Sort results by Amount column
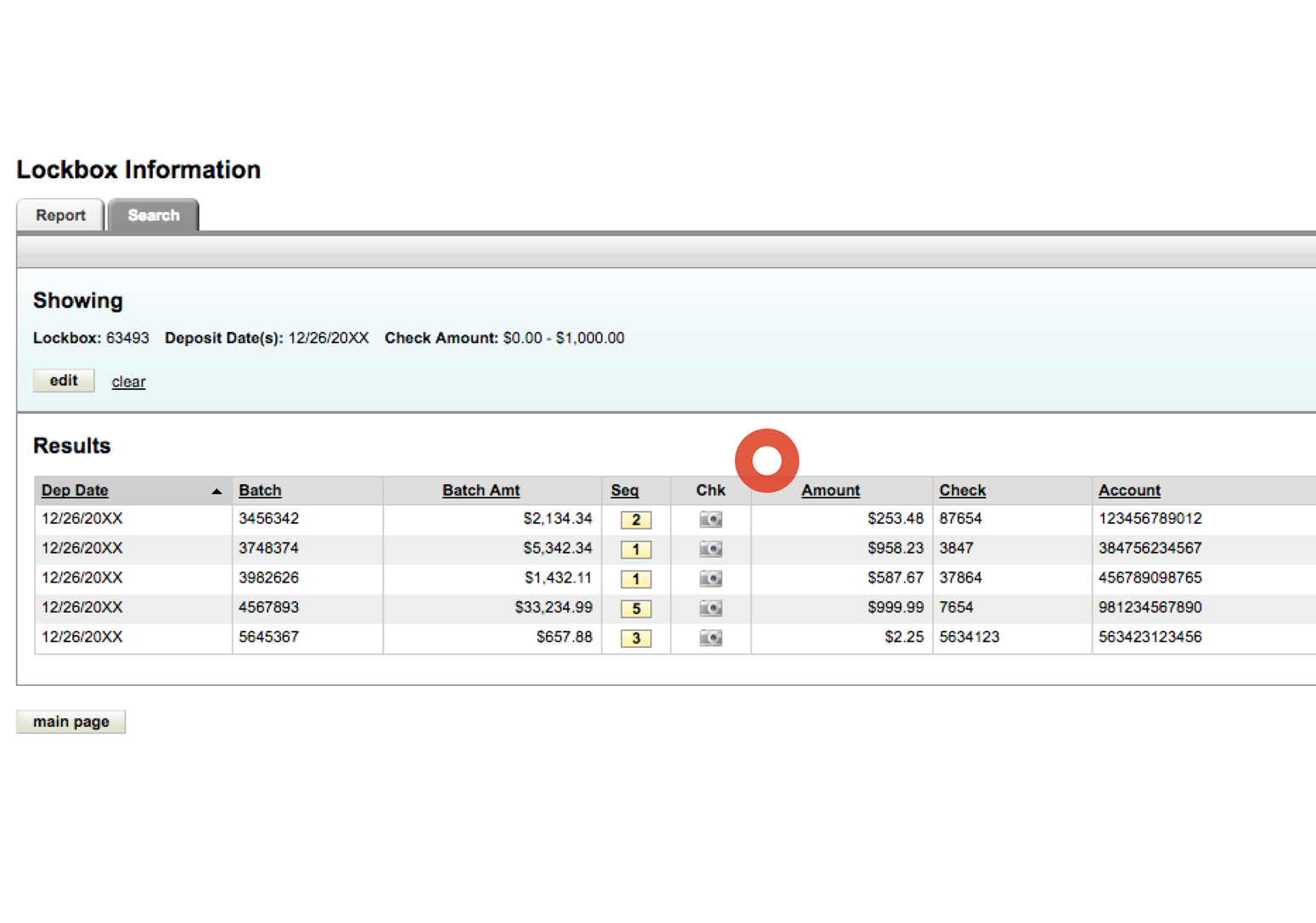Screen dimensions: 1316x923 tap(830, 490)
